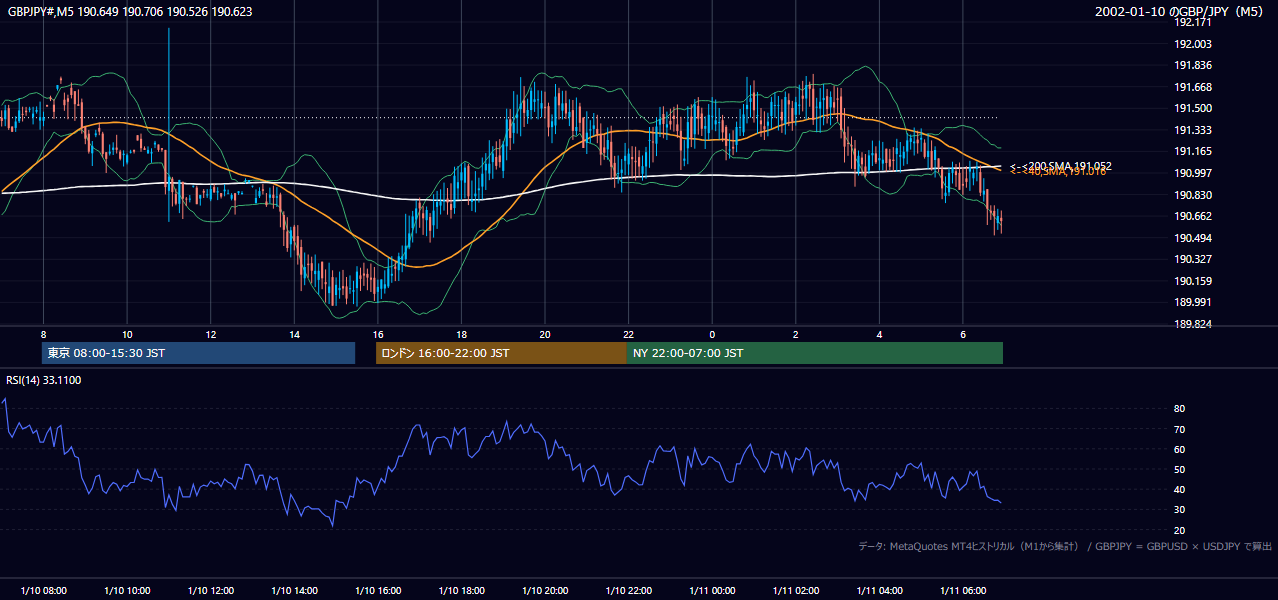The height and width of the screenshot is (600, 1278).
Task: Click bottom time label 1/11 02:00
Action: pyautogui.click(x=796, y=591)
